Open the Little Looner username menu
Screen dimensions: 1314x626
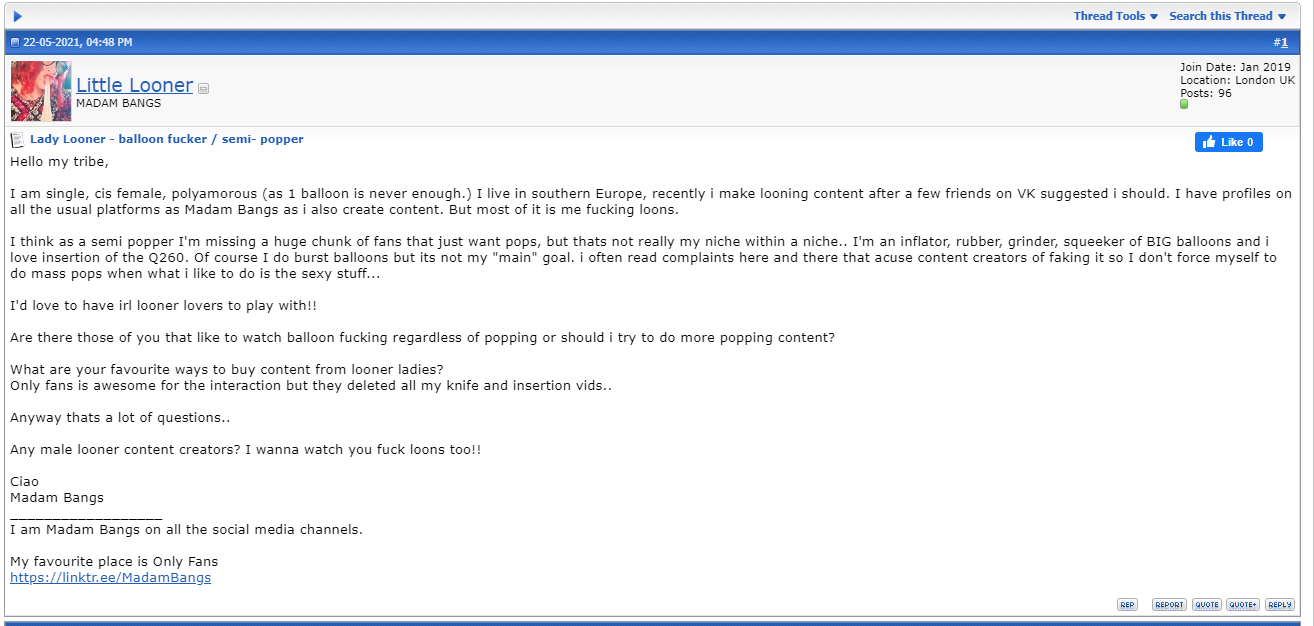point(134,85)
